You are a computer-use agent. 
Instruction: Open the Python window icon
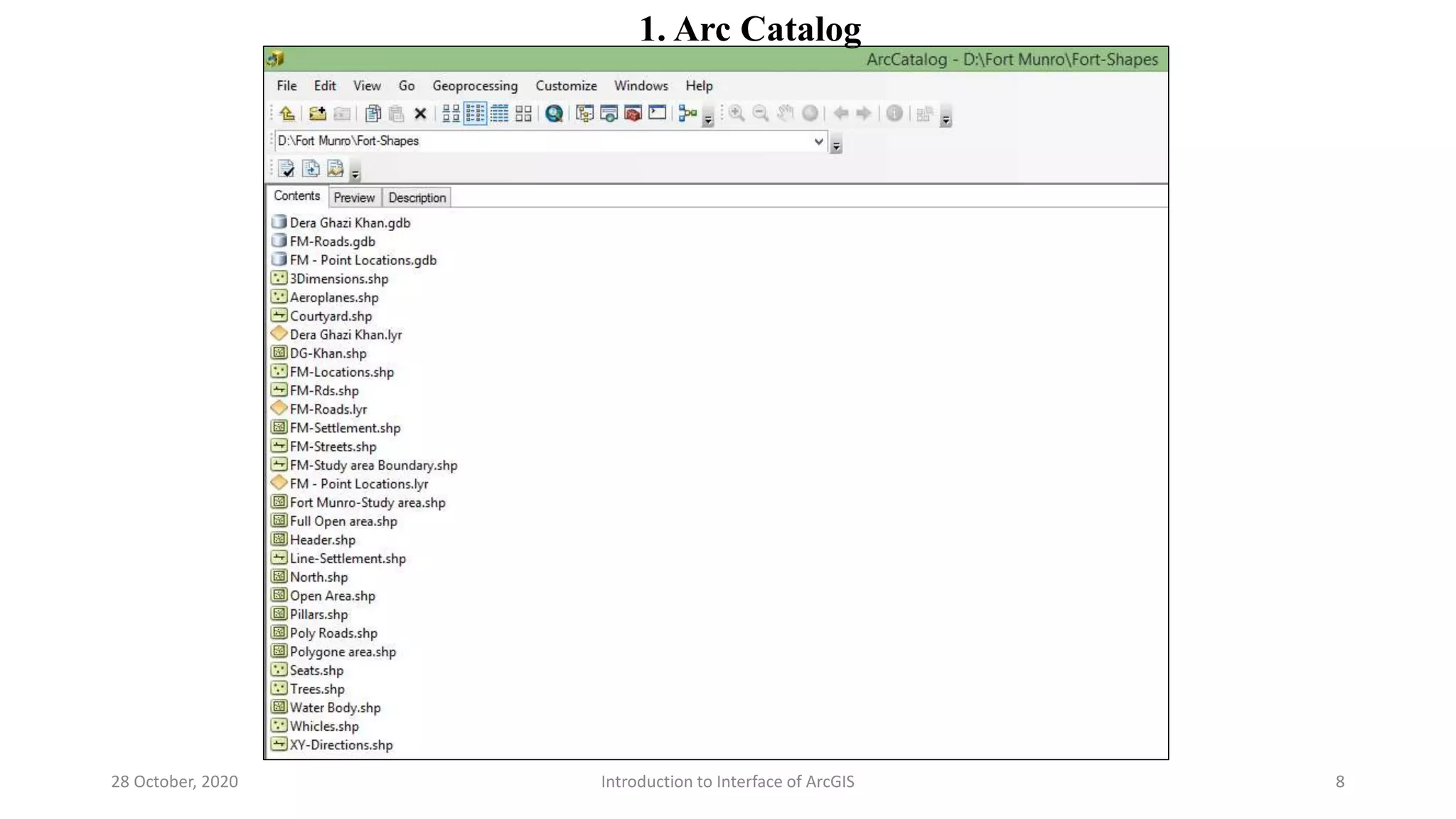[x=658, y=113]
